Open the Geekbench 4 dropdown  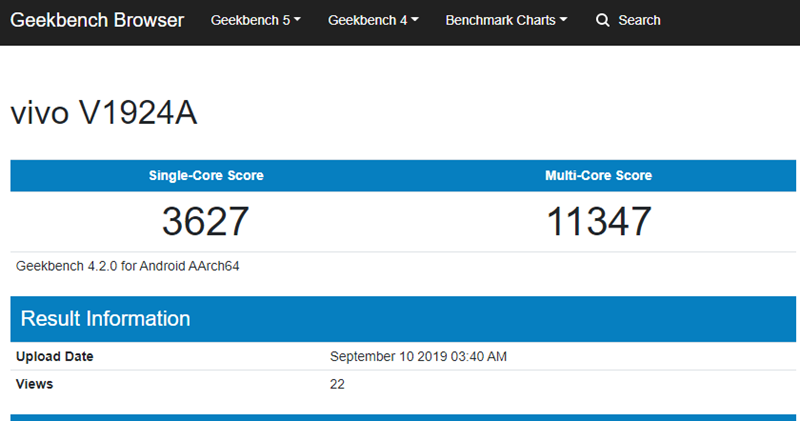[x=372, y=20]
